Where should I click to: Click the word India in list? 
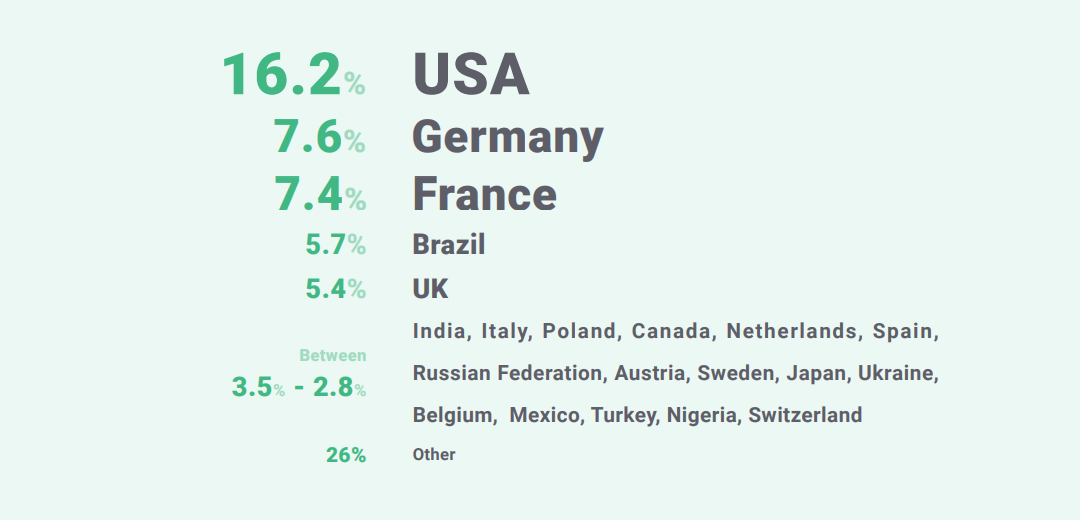(440, 331)
